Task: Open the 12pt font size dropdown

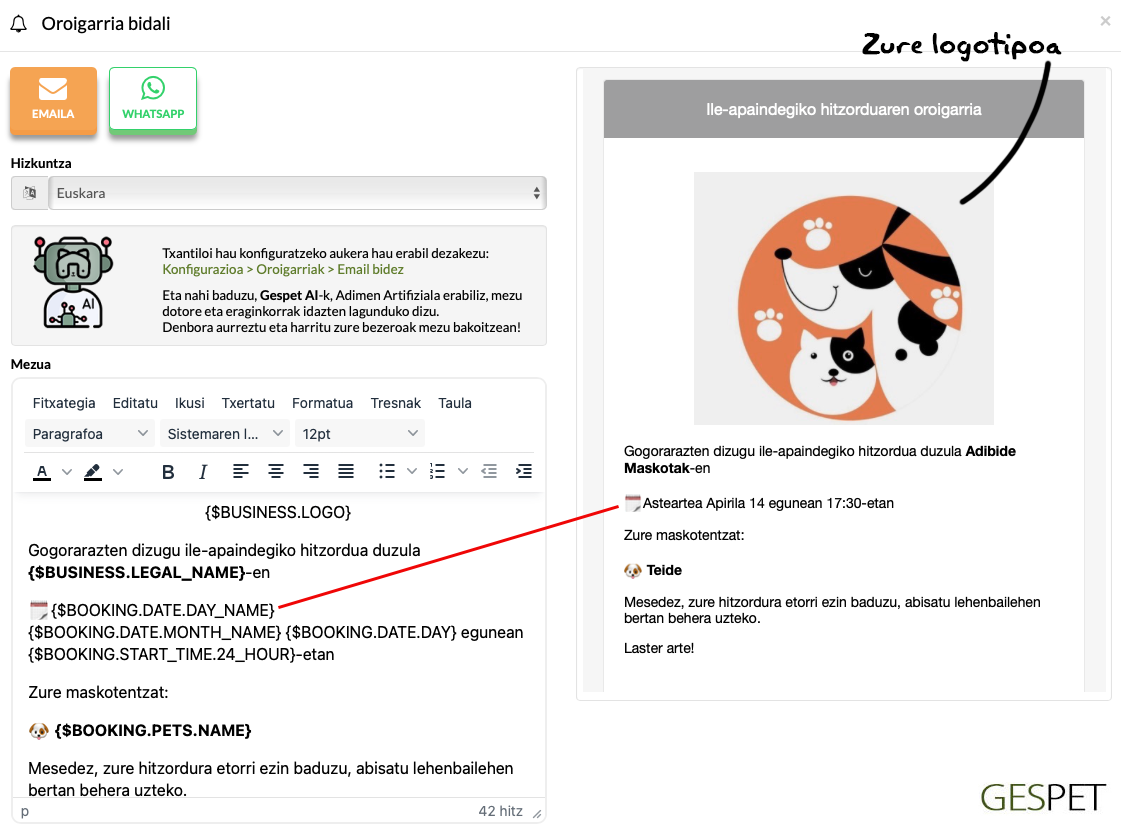Action: pos(359,433)
